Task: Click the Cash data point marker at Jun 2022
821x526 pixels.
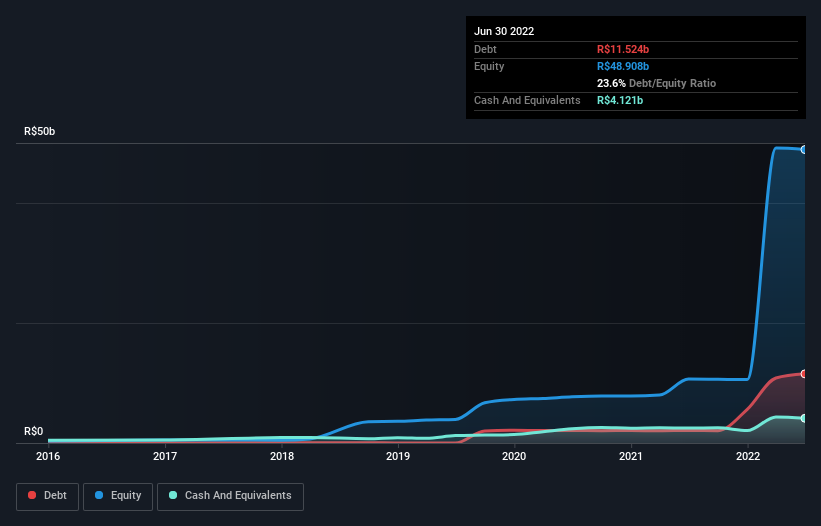Action: click(804, 418)
